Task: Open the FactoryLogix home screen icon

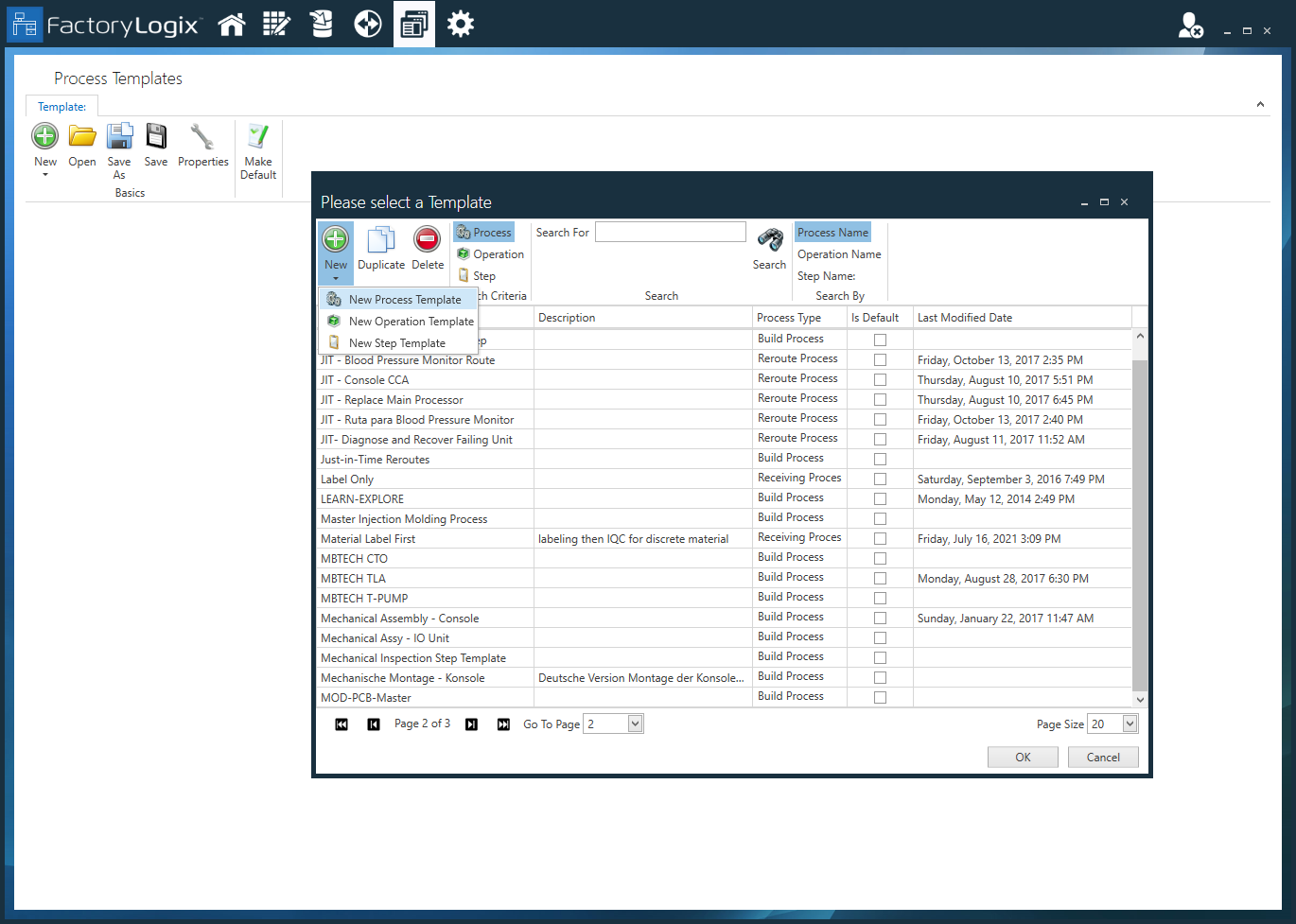Action: pos(232,24)
